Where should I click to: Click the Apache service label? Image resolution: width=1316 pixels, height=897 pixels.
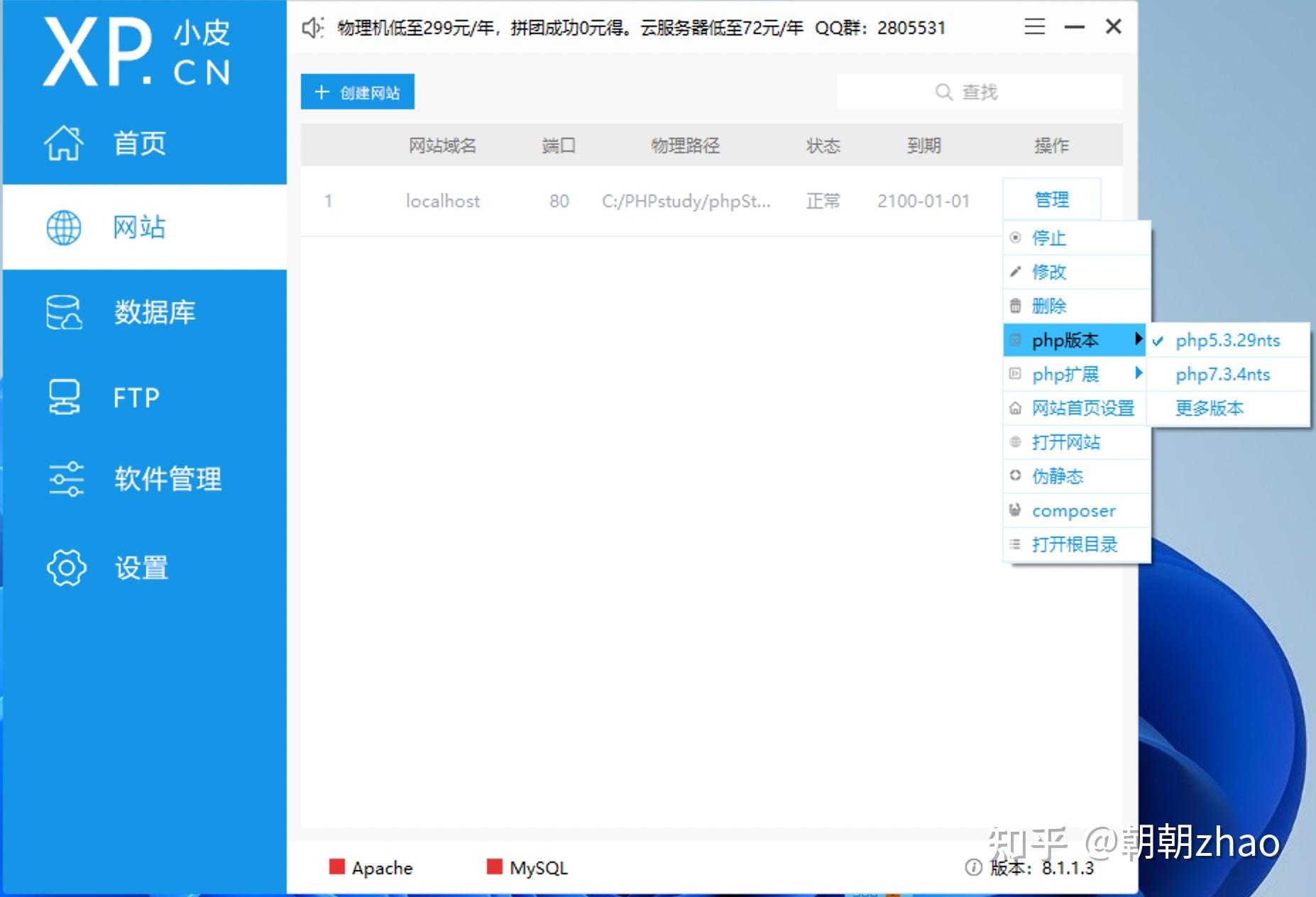click(x=382, y=868)
